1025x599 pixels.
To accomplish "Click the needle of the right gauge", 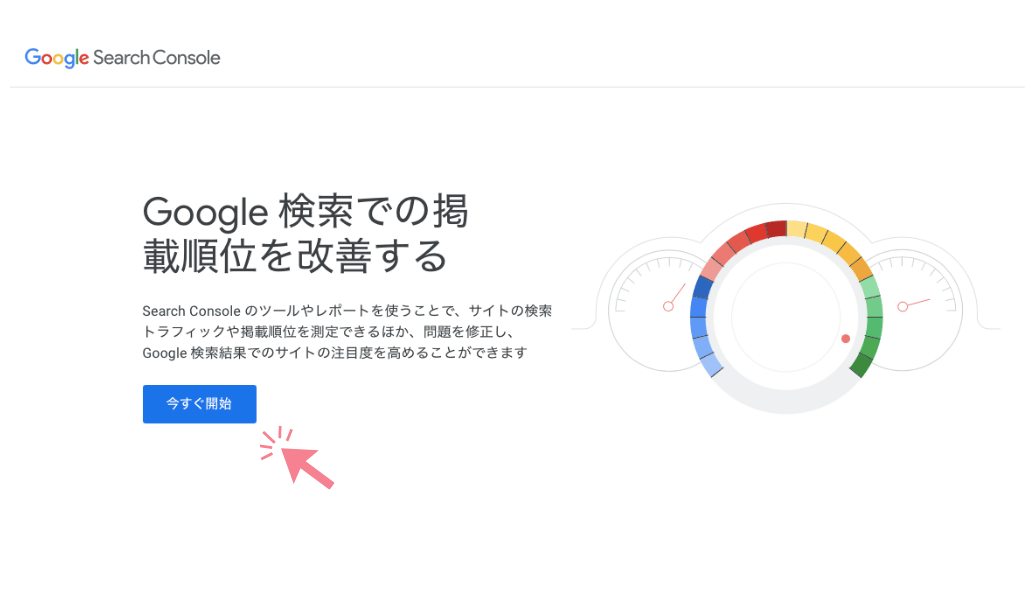I will pyautogui.click(x=916, y=302).
